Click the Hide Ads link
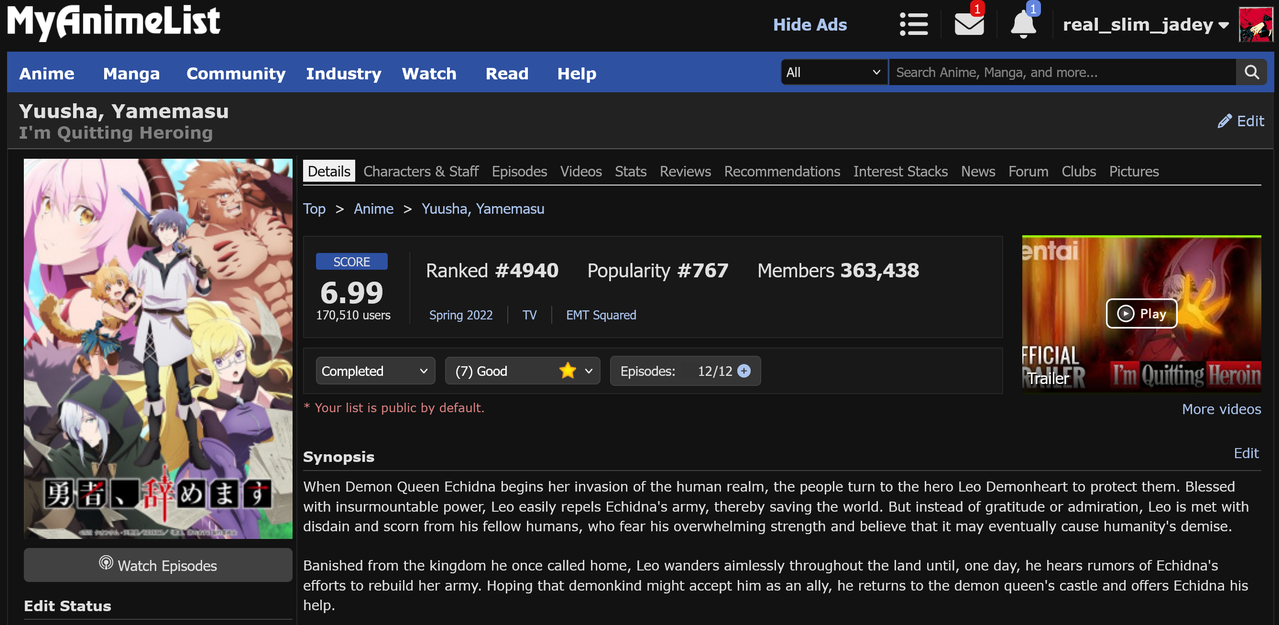Viewport: 1279px width, 625px height. 810,25
